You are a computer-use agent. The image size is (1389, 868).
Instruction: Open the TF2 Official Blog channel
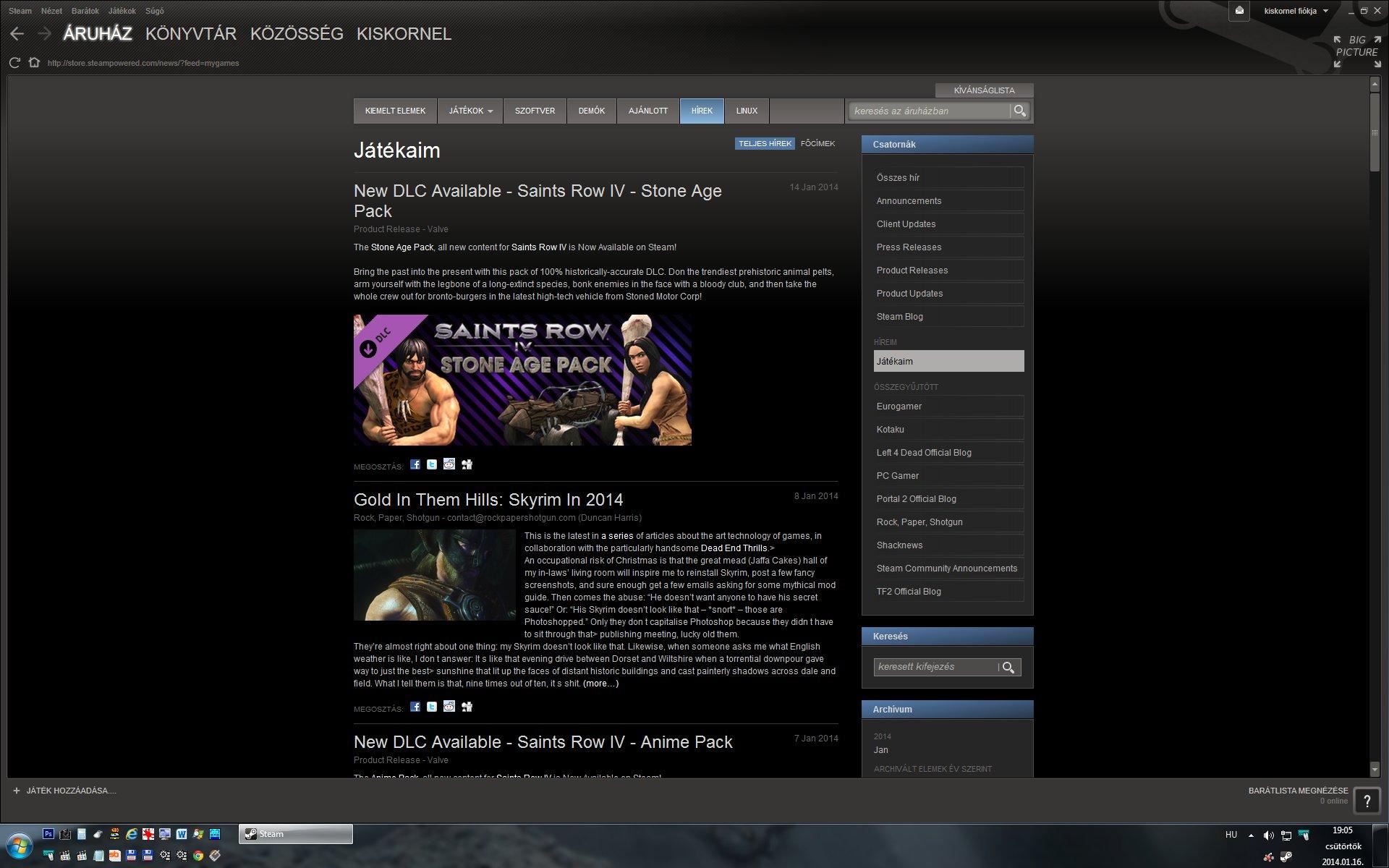948,591
